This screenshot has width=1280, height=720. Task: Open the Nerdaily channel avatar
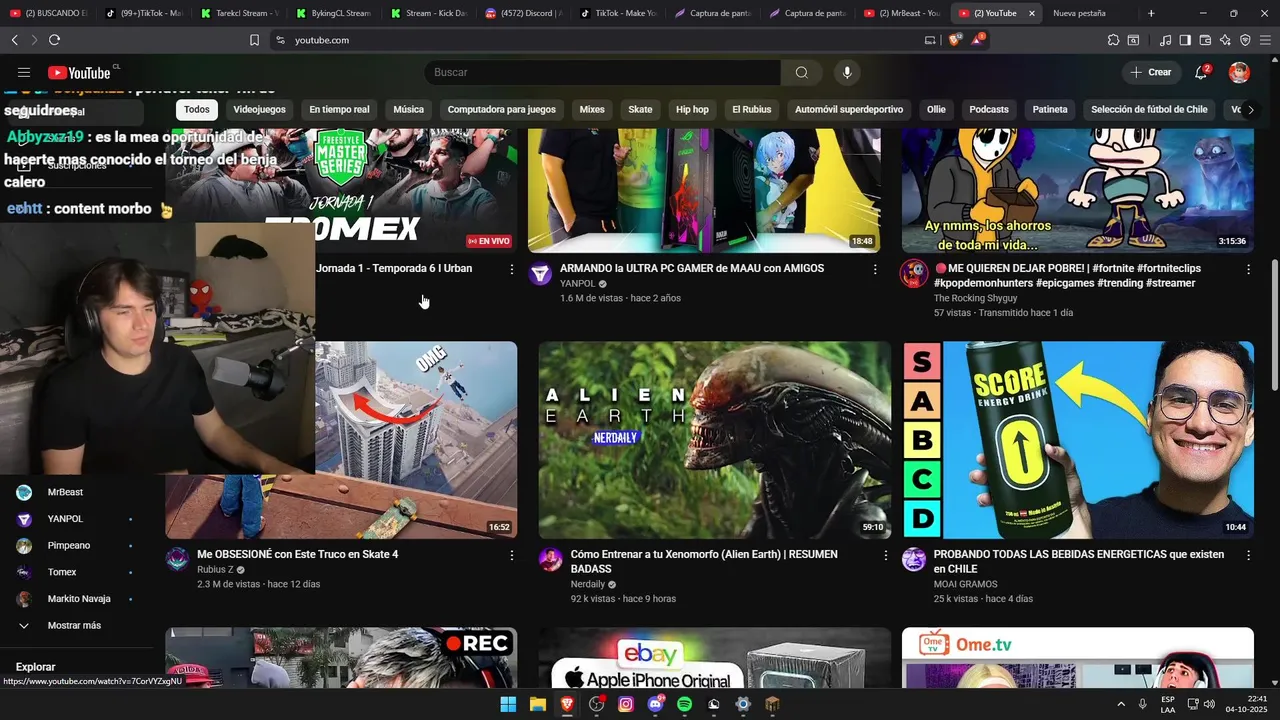coord(551,560)
